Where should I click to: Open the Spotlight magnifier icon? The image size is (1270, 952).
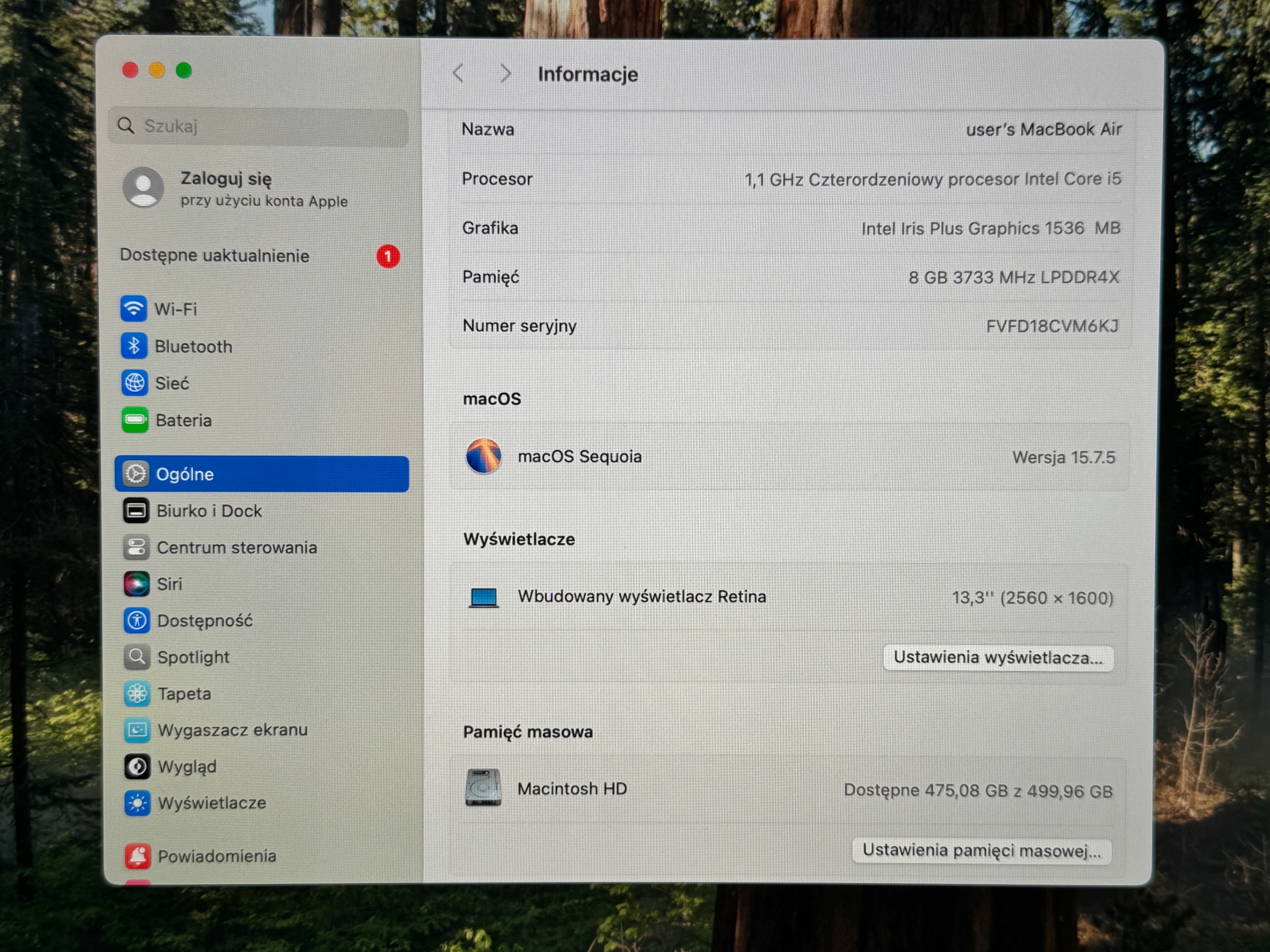coord(137,657)
